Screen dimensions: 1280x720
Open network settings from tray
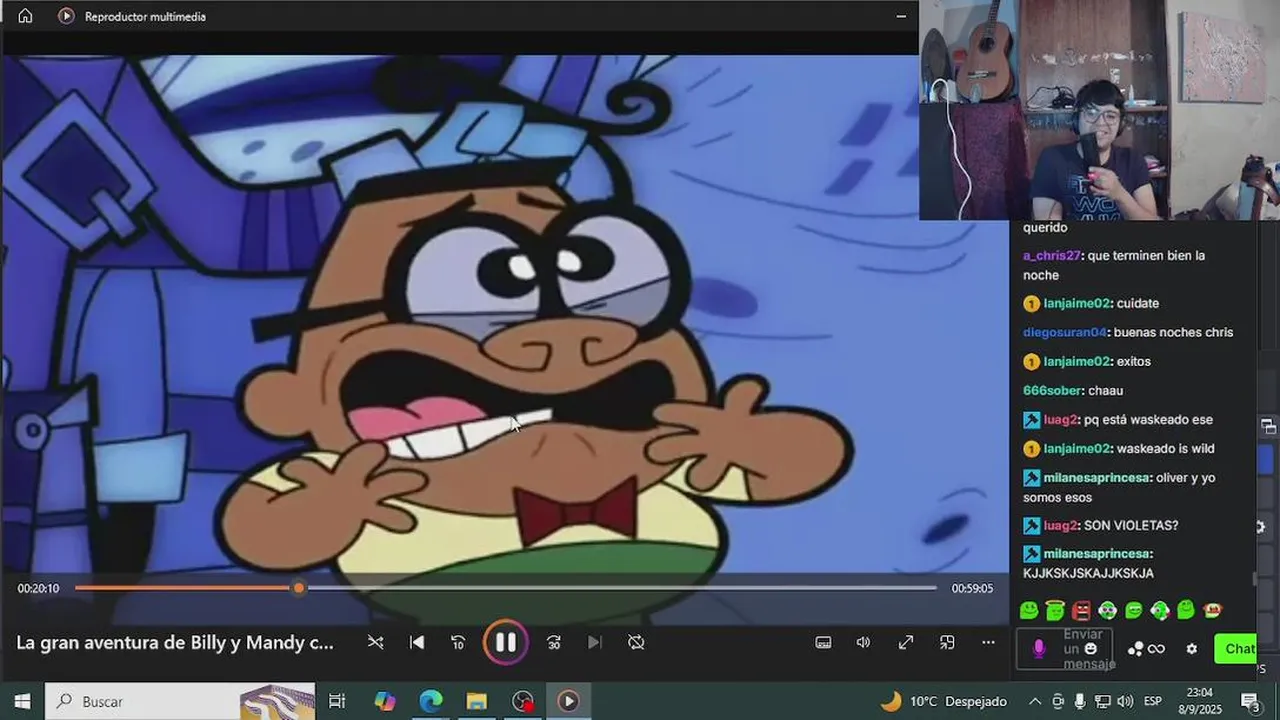pyautogui.click(x=1102, y=701)
